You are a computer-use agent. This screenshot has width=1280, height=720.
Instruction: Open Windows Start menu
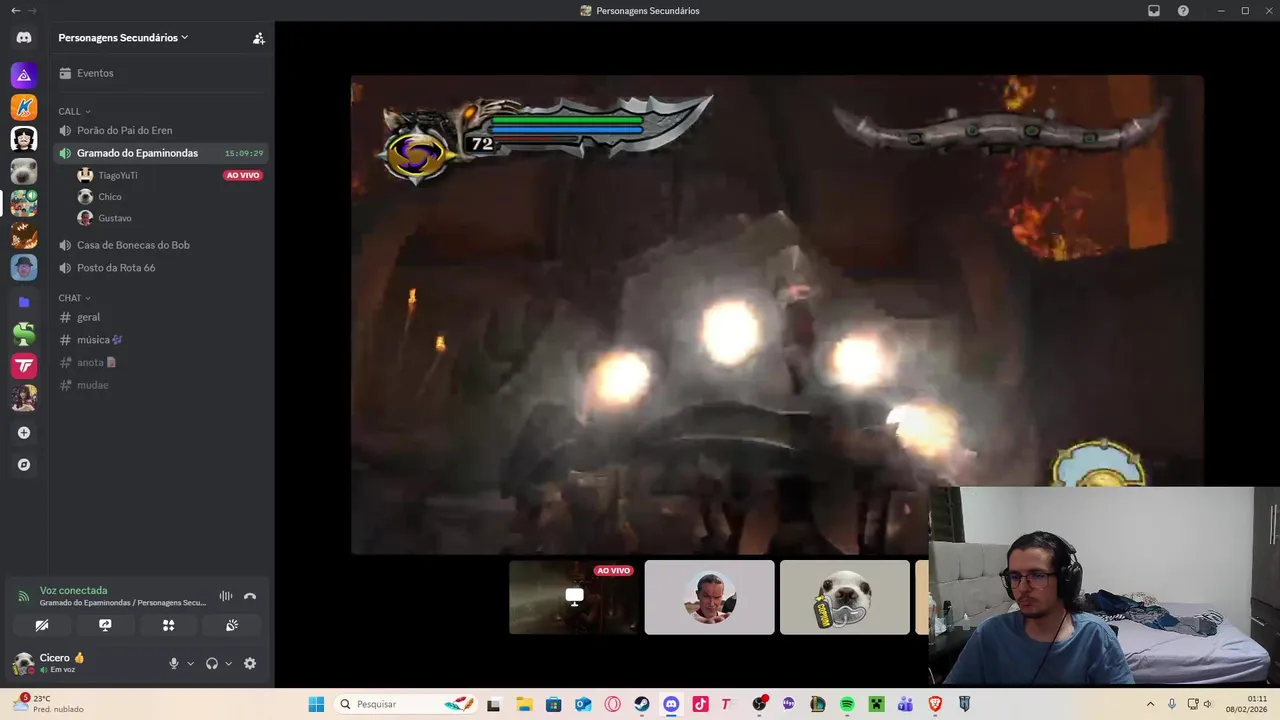pyautogui.click(x=316, y=704)
